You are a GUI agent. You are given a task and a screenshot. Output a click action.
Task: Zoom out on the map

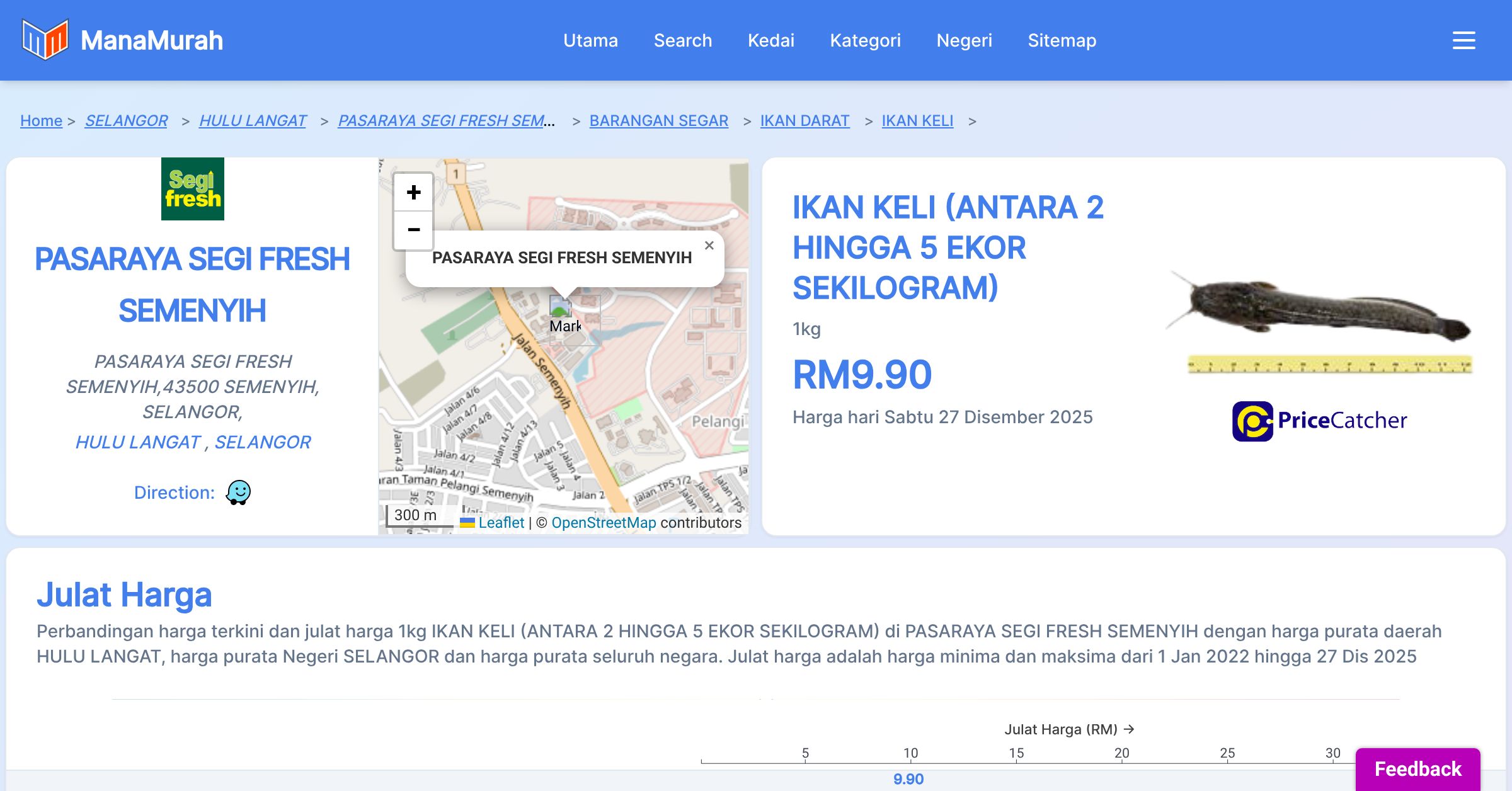point(413,230)
